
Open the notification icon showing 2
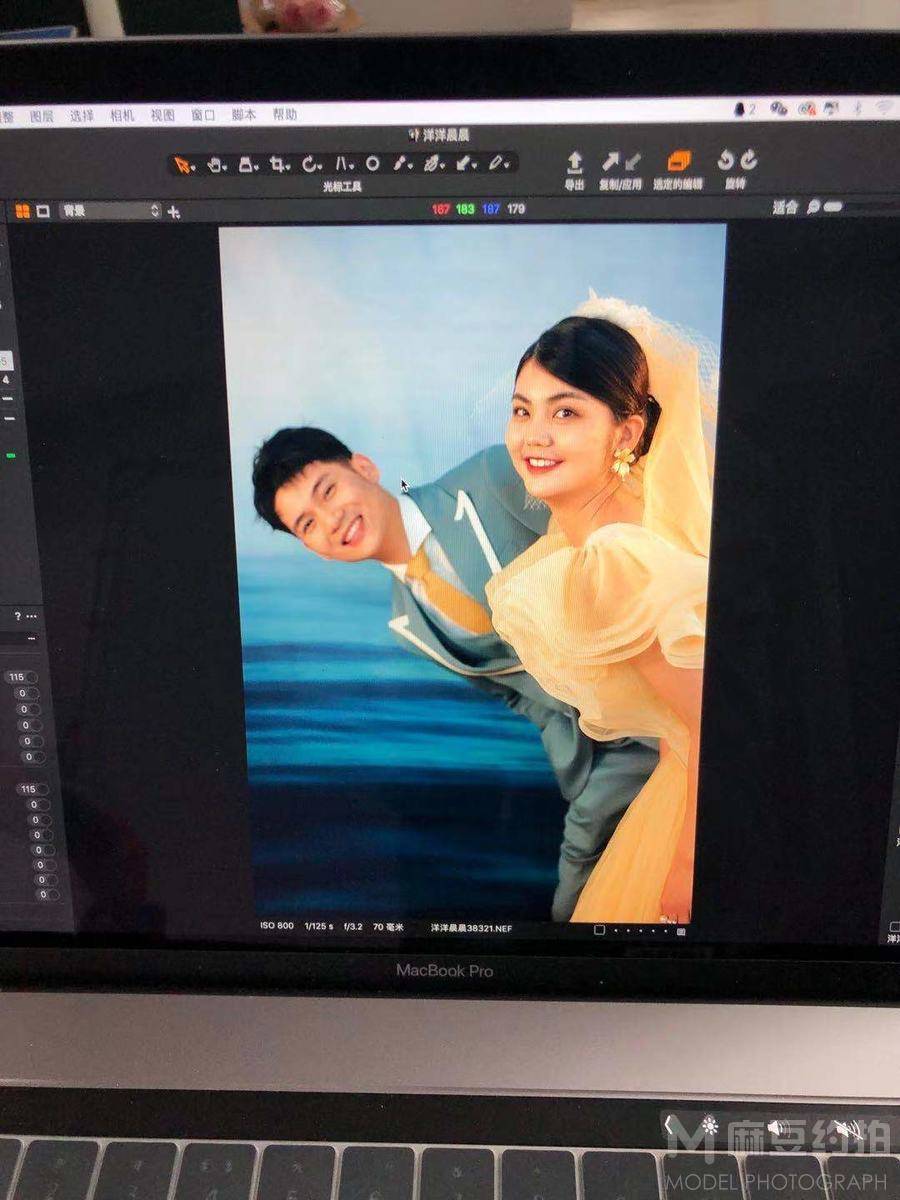click(745, 109)
